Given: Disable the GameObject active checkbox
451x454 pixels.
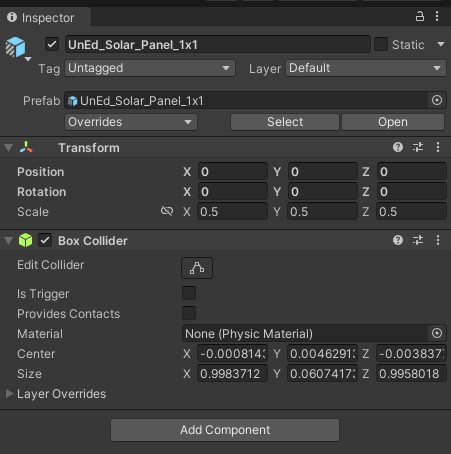Looking at the screenshot, I should (x=52, y=44).
